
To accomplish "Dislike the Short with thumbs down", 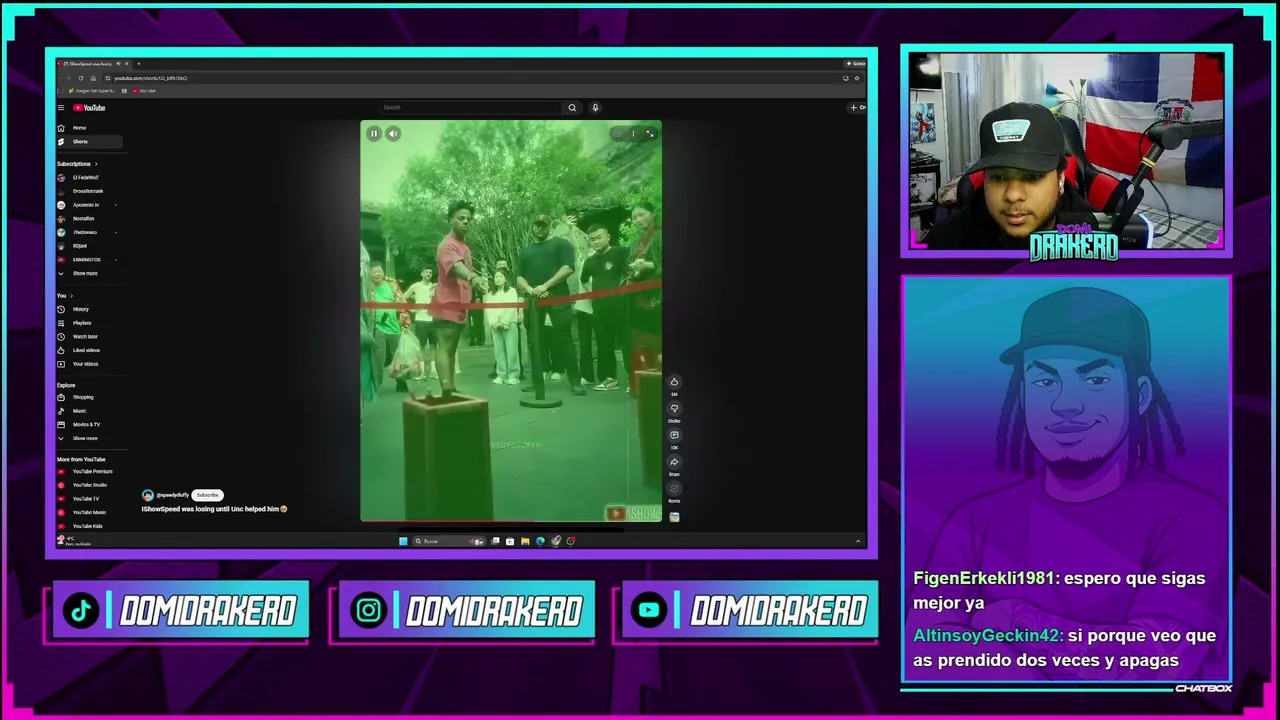I will [674, 409].
